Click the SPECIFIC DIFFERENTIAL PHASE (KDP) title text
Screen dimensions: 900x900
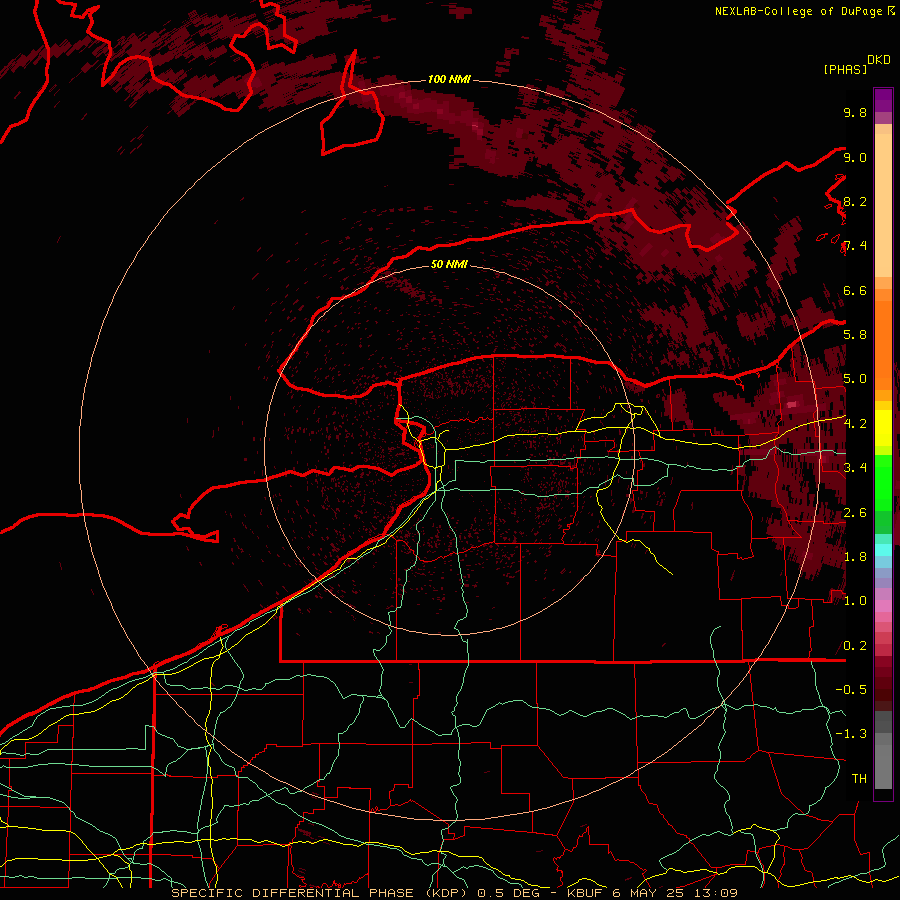click(319, 893)
